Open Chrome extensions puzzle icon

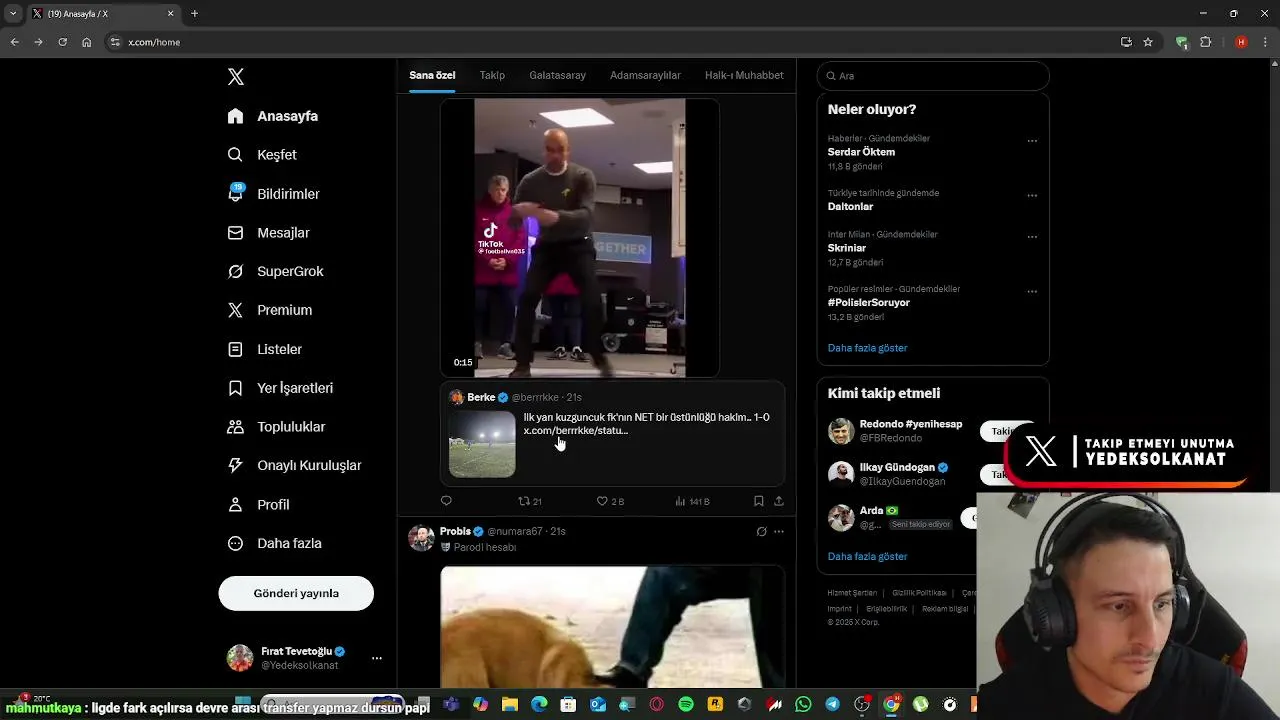tap(1205, 42)
